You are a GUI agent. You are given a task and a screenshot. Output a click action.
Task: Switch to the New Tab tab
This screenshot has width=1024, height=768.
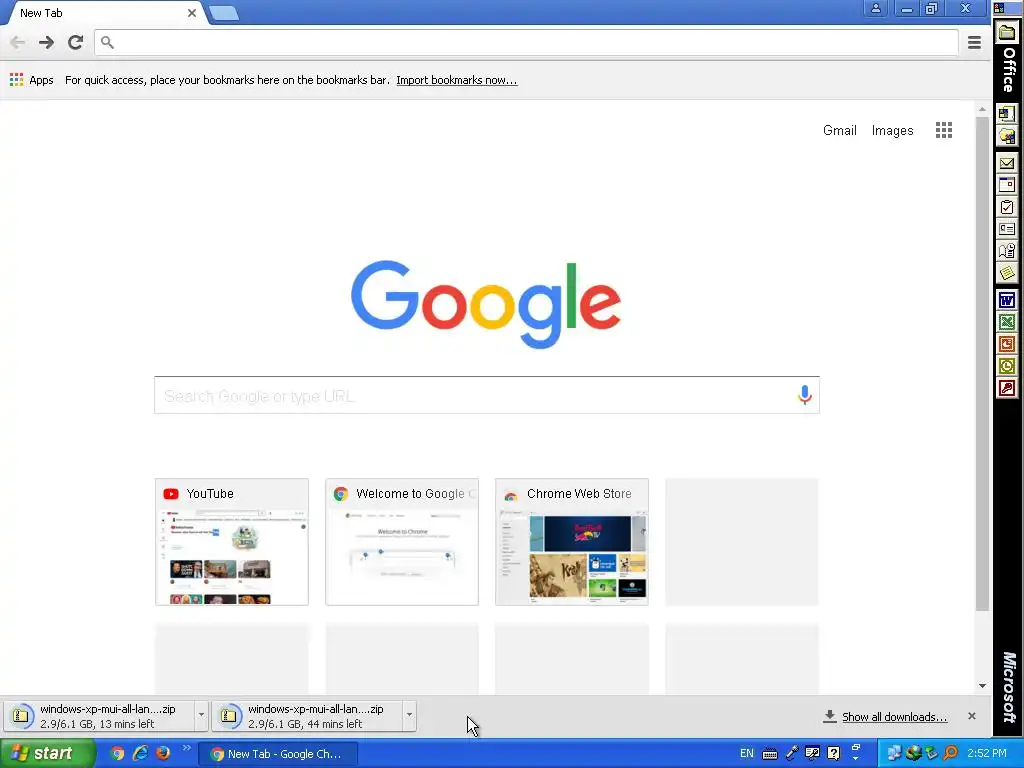coord(104,13)
